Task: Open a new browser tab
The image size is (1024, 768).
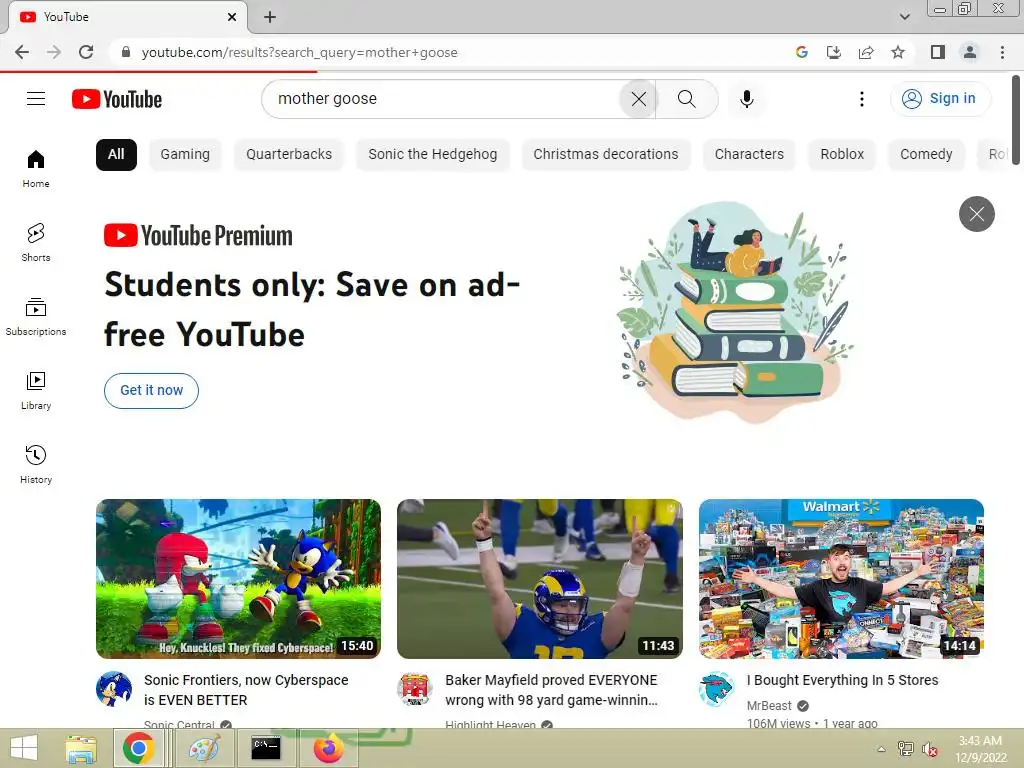Action: [270, 17]
